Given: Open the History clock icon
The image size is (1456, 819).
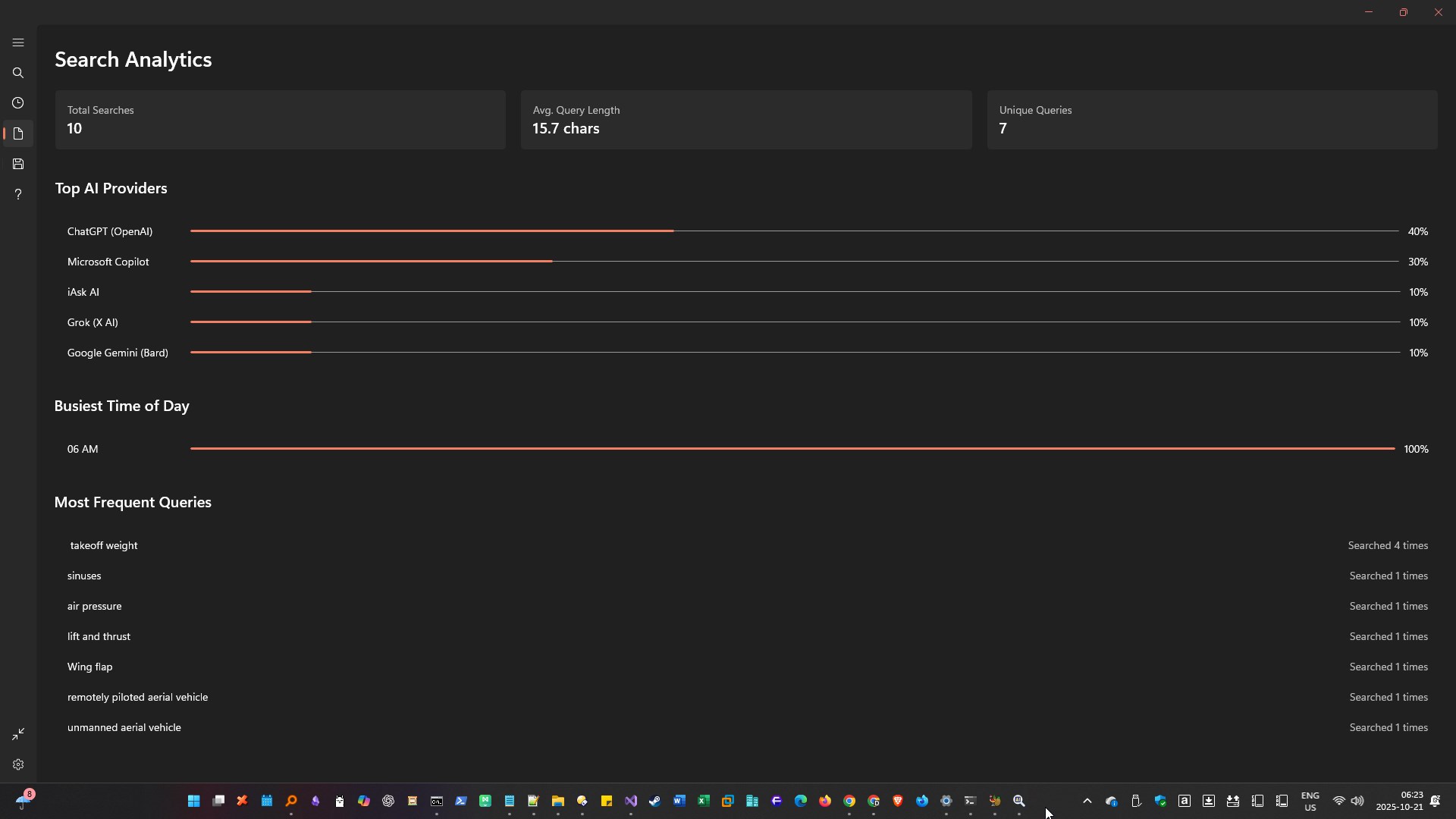Looking at the screenshot, I should click(18, 103).
